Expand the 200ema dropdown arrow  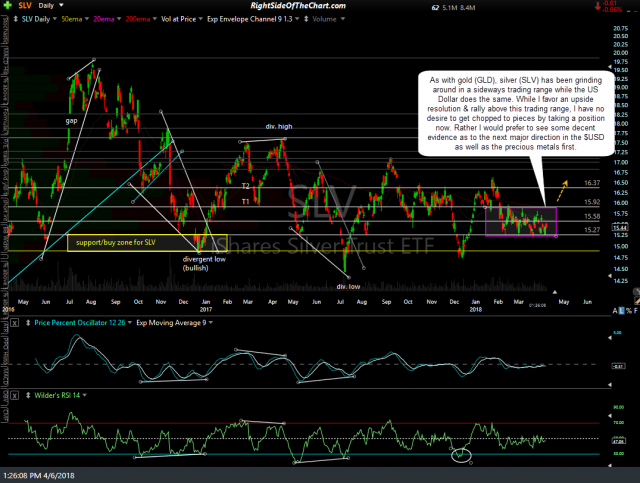(x=154, y=19)
